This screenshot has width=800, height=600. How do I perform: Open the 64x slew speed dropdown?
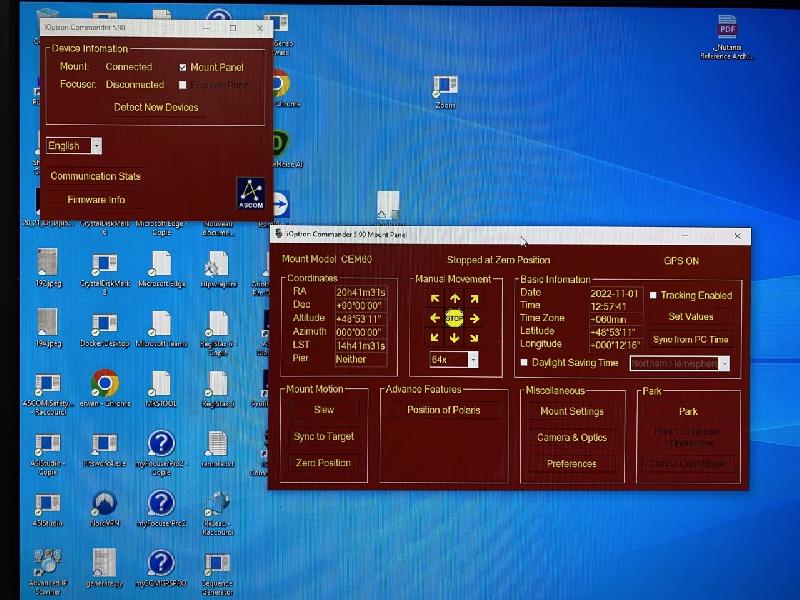[x=454, y=360]
